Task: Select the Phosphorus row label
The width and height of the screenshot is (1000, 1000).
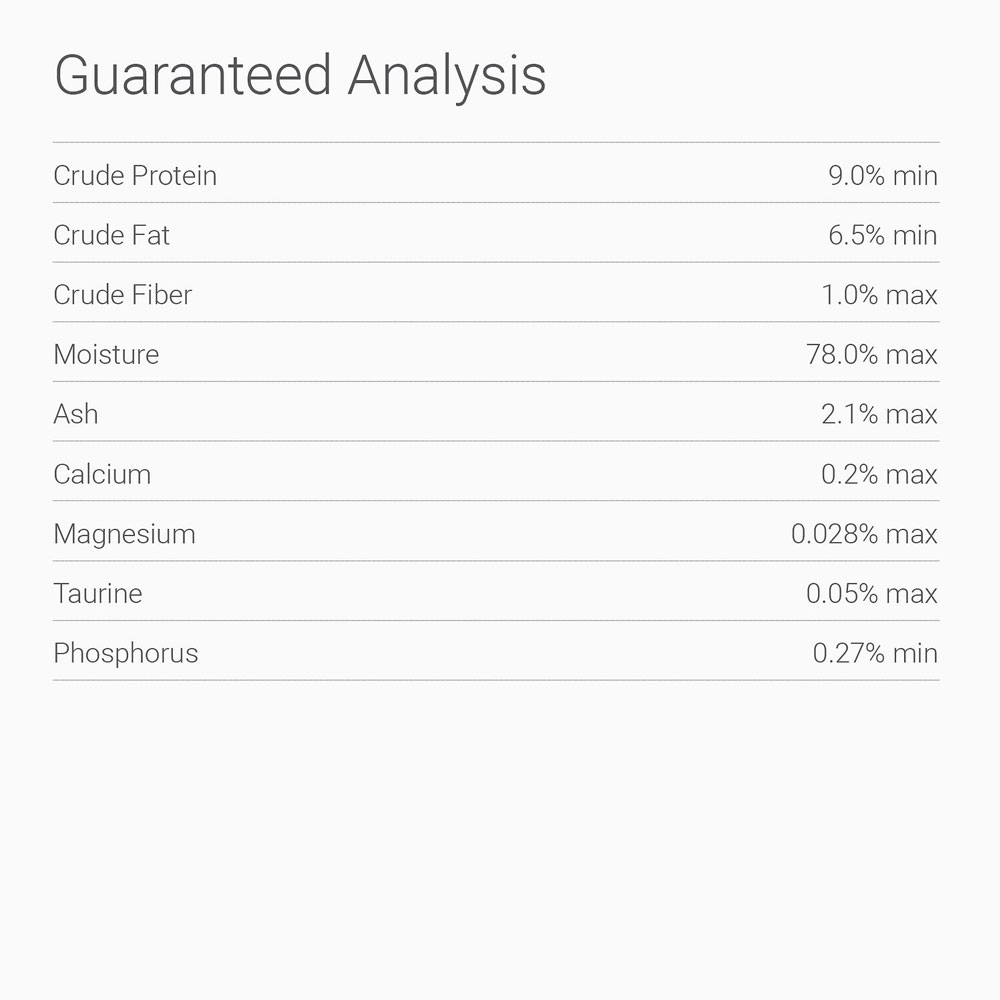Action: (x=126, y=653)
